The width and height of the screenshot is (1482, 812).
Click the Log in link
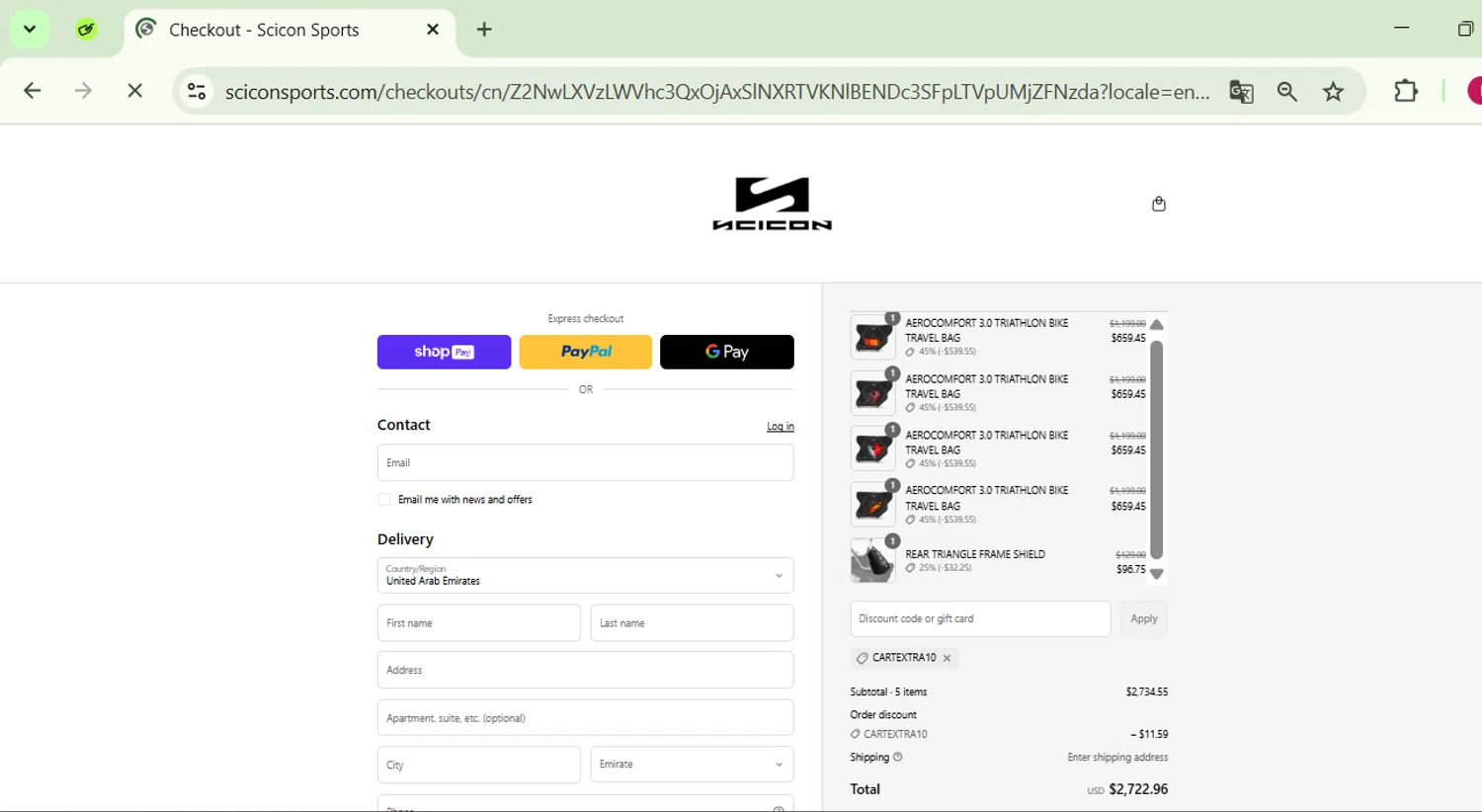click(781, 427)
